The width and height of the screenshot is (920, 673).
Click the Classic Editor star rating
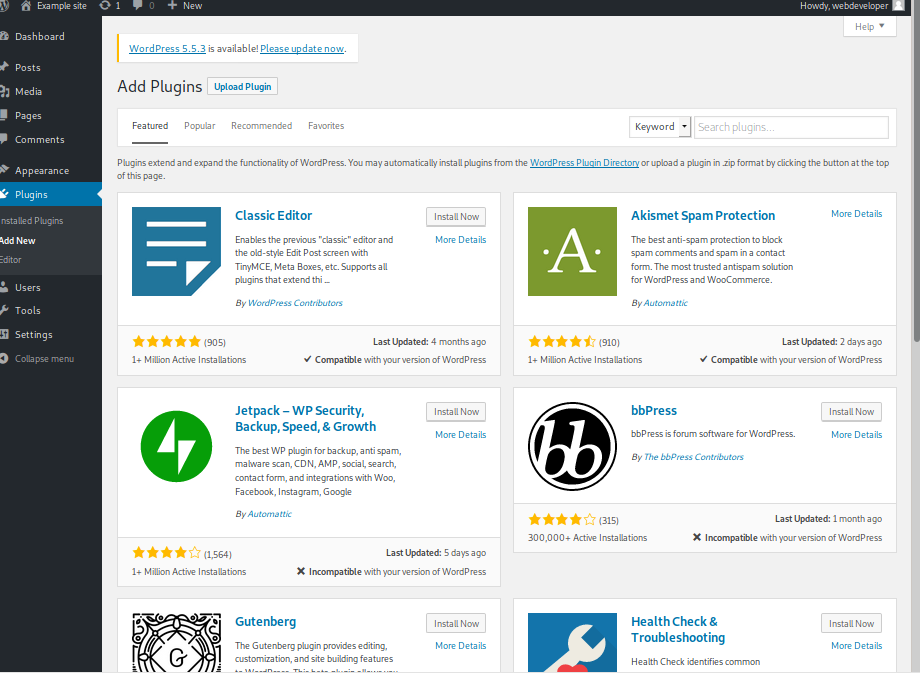[x=167, y=341]
